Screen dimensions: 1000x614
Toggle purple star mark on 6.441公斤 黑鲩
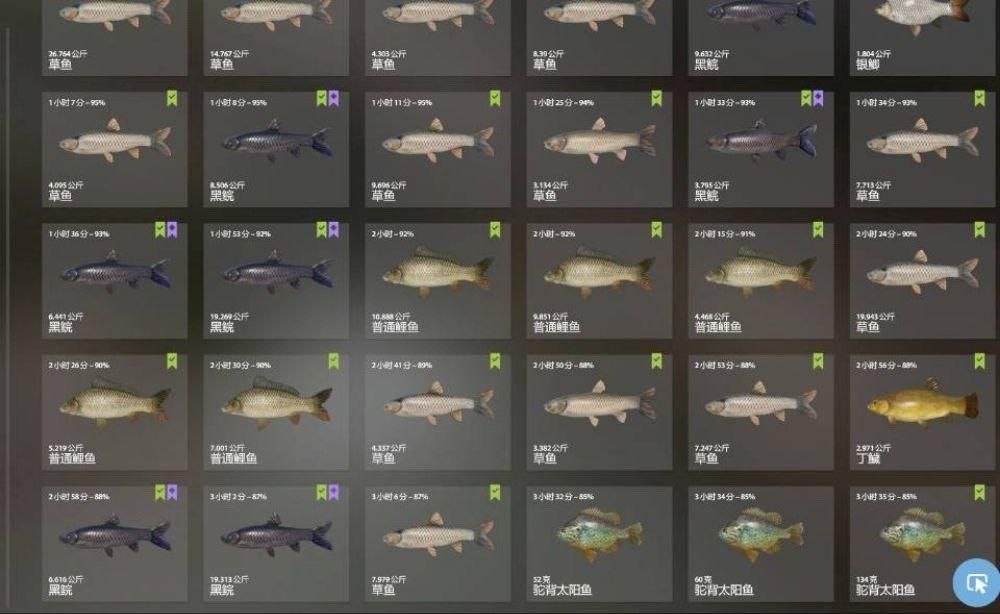(172, 230)
